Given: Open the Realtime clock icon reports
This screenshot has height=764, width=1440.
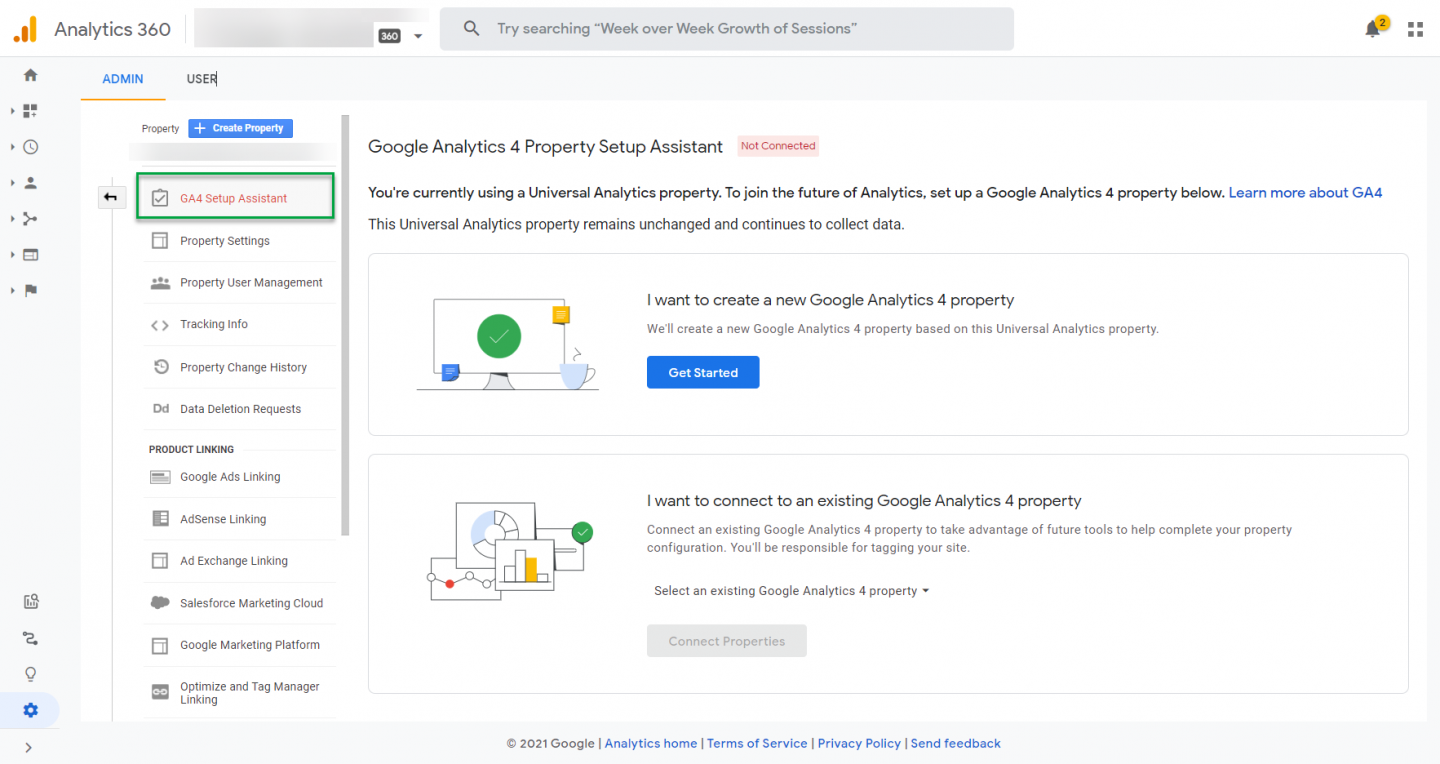Looking at the screenshot, I should [x=31, y=147].
